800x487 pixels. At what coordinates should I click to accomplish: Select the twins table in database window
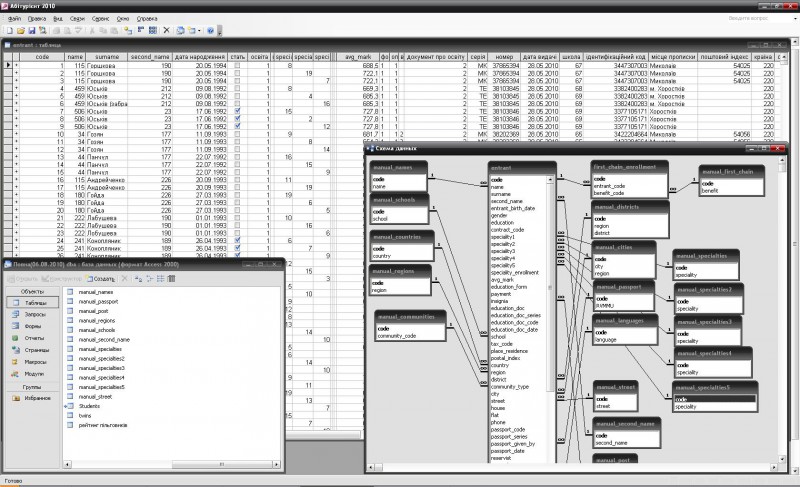point(85,416)
